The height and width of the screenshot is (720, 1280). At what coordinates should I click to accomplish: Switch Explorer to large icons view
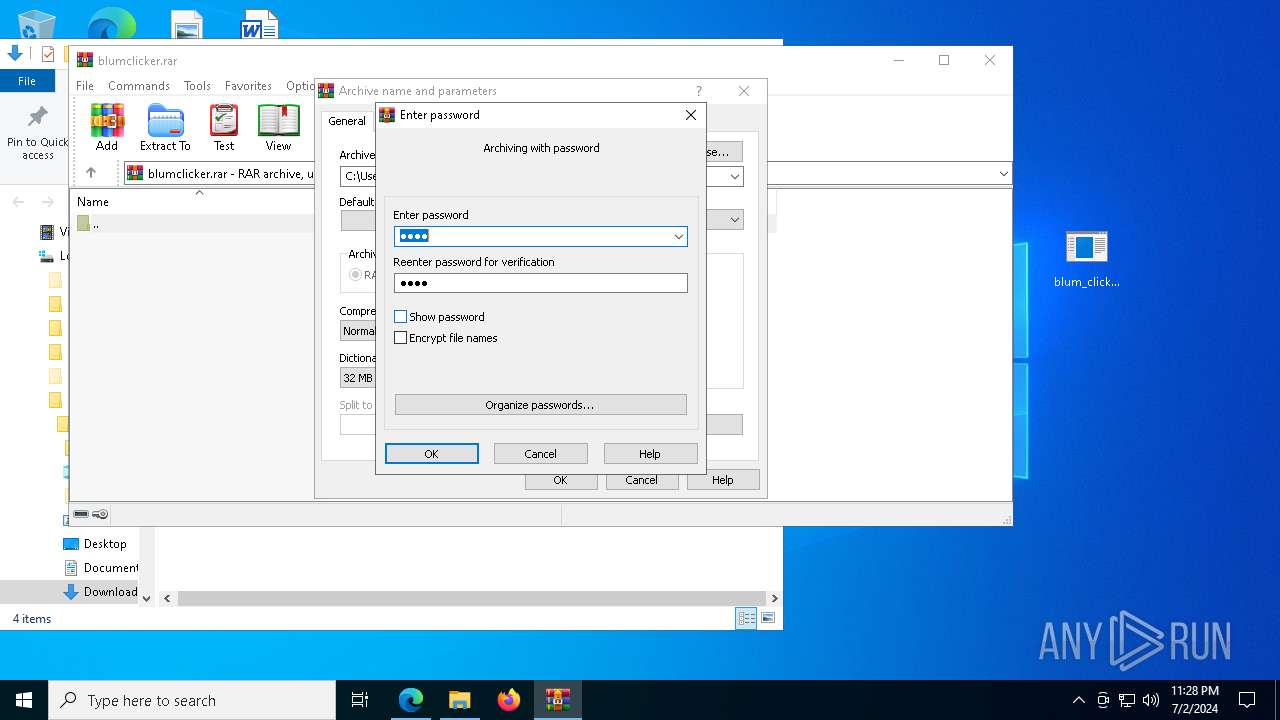(768, 619)
